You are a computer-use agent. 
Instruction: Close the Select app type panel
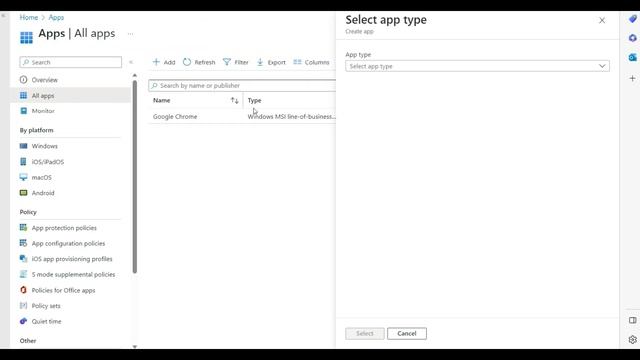point(602,20)
